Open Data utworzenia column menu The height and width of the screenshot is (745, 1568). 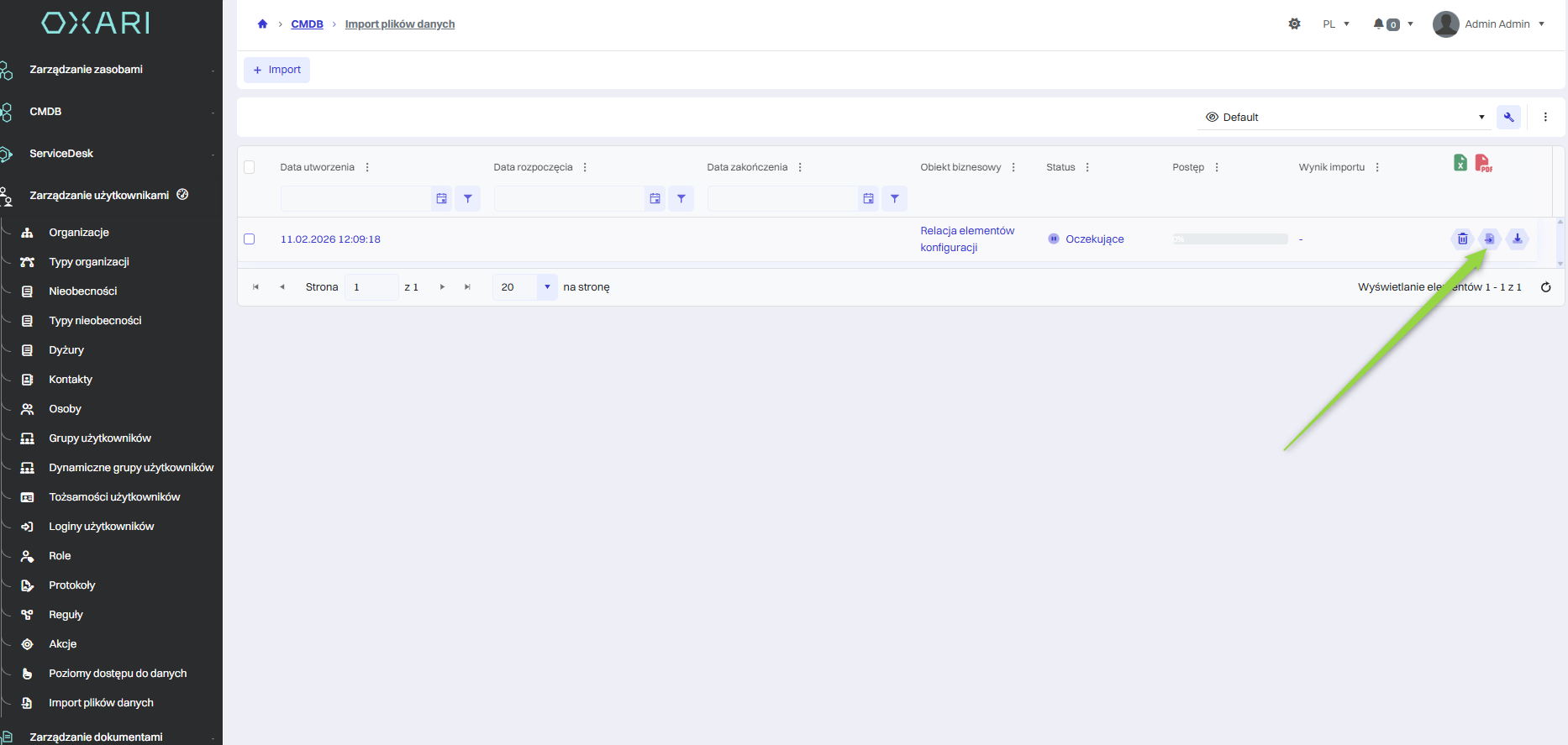coord(367,167)
